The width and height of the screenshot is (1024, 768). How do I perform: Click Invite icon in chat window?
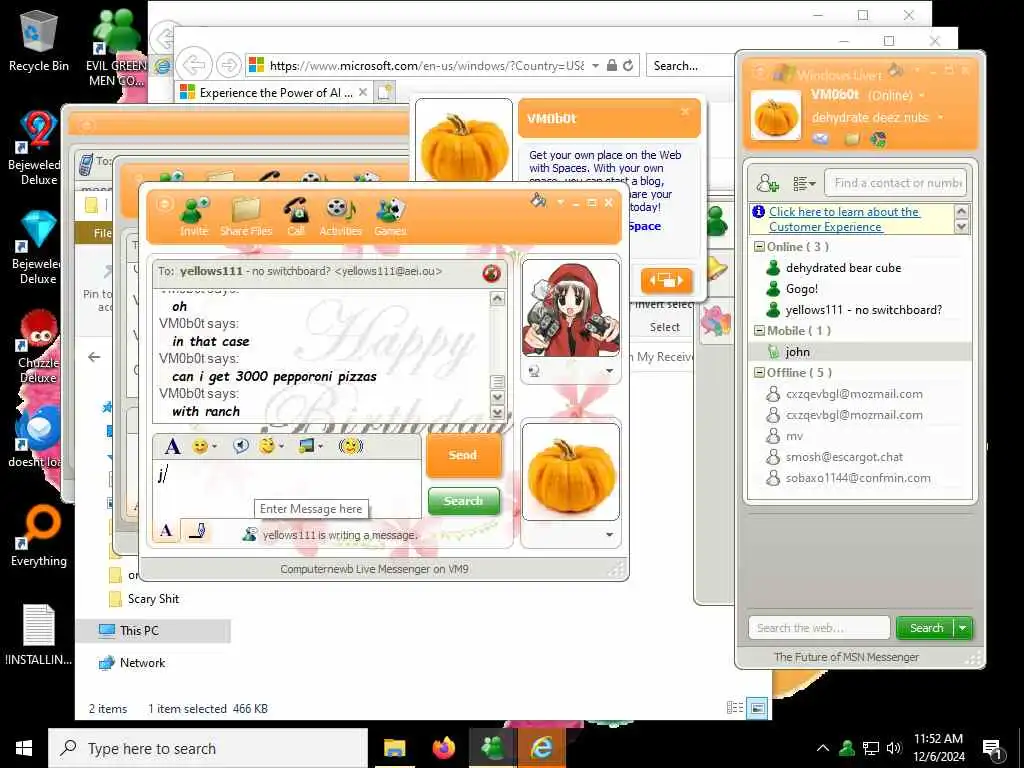point(194,216)
